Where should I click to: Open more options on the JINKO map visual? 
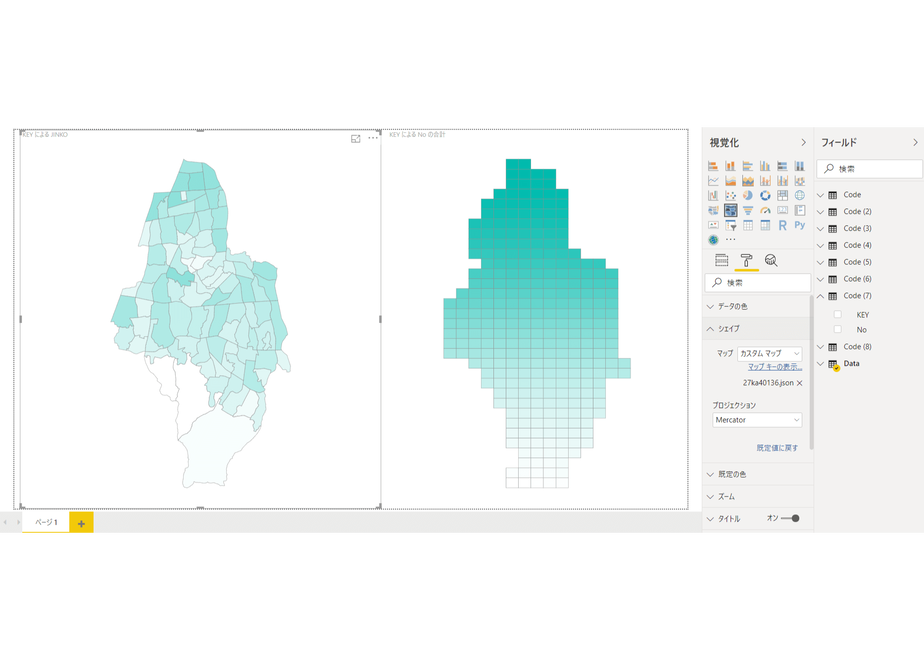pos(373,138)
